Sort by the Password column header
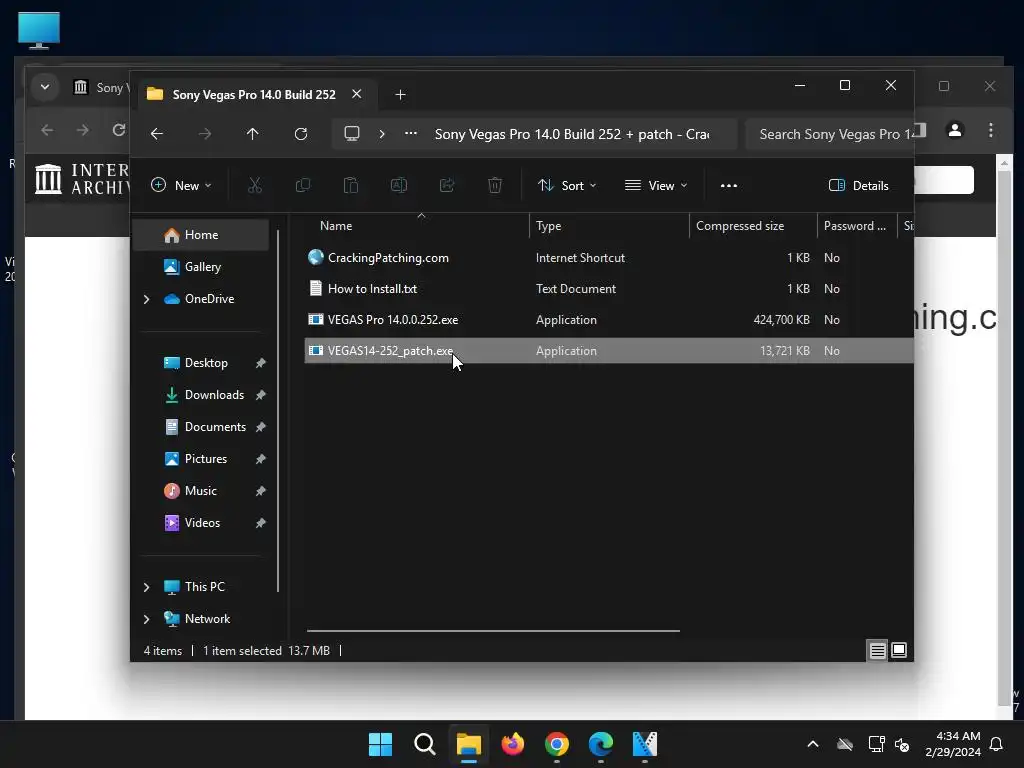This screenshot has width=1024, height=768. (x=857, y=226)
